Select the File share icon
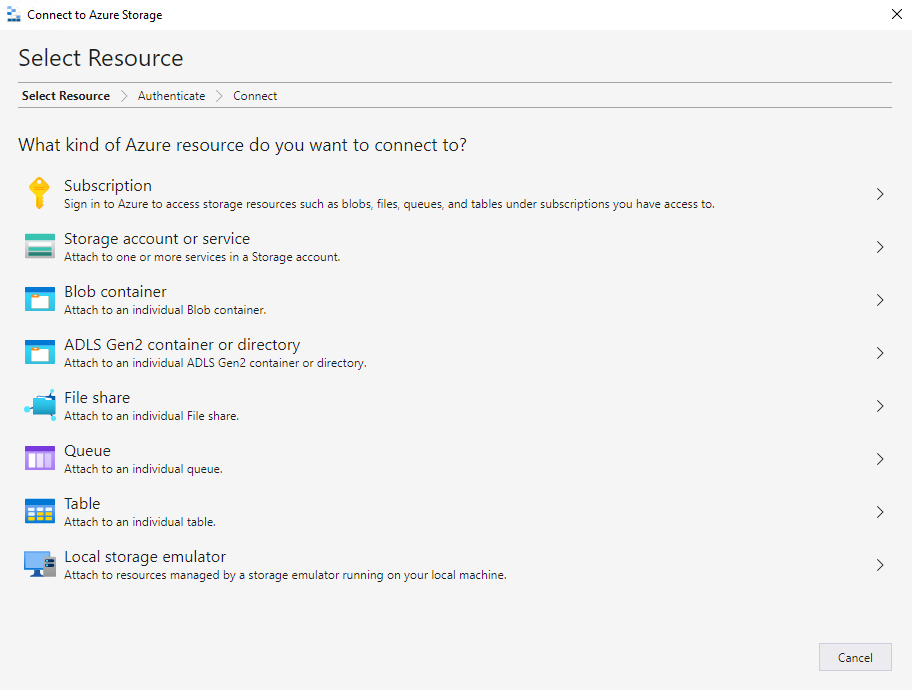 point(40,405)
